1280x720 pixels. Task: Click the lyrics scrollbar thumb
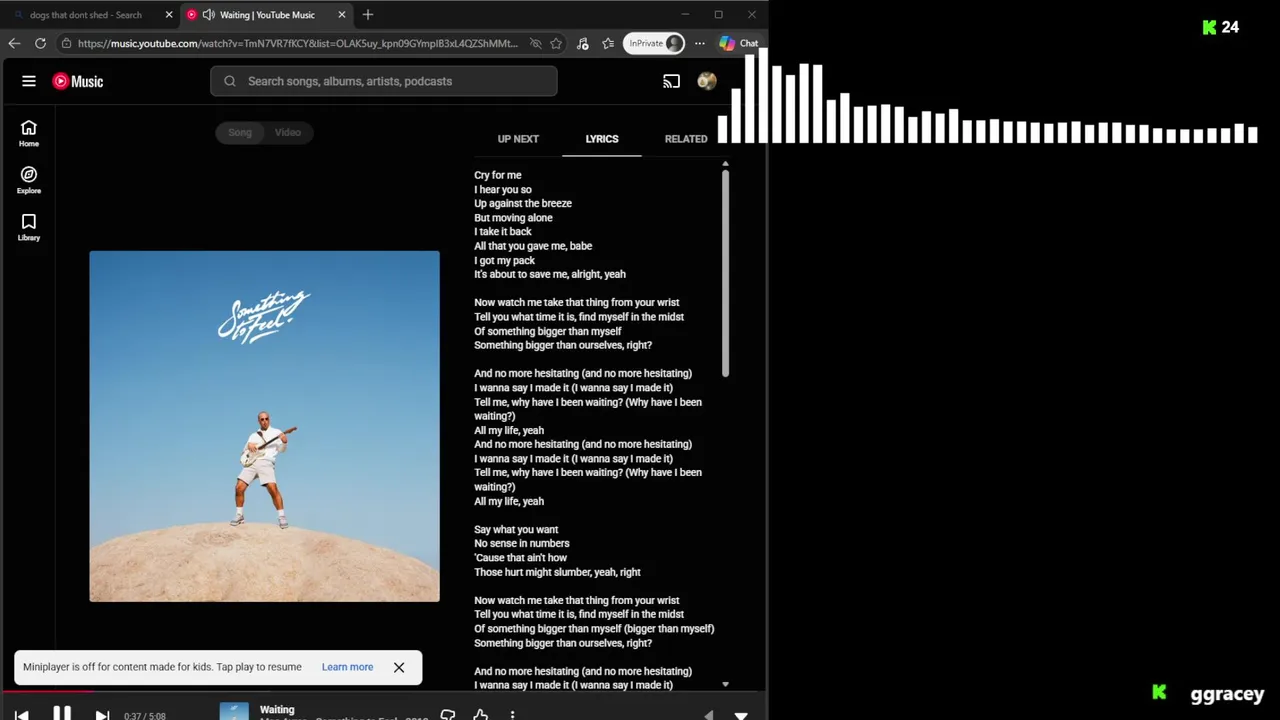click(725, 273)
